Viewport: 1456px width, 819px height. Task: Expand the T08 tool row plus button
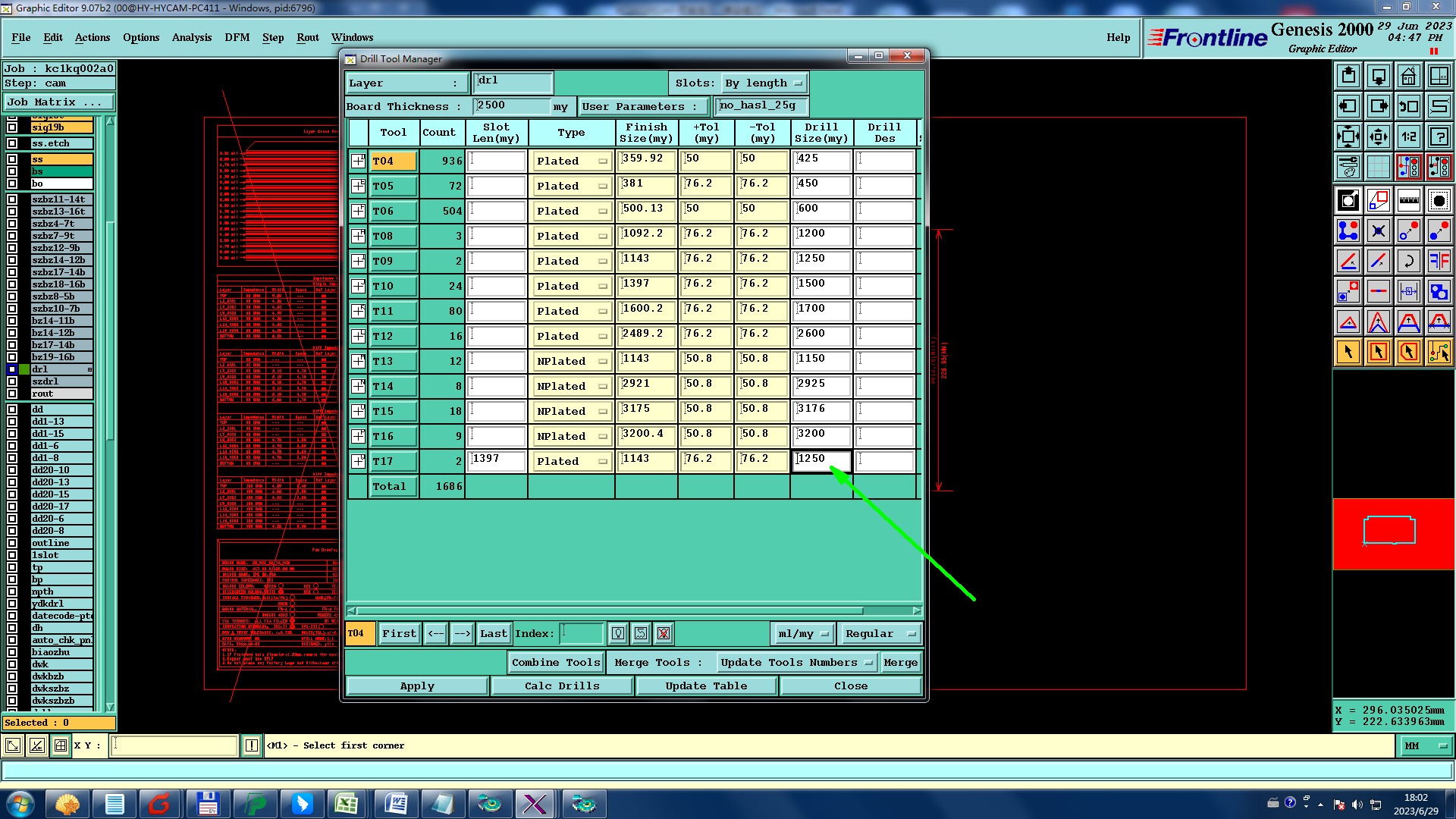[x=358, y=236]
